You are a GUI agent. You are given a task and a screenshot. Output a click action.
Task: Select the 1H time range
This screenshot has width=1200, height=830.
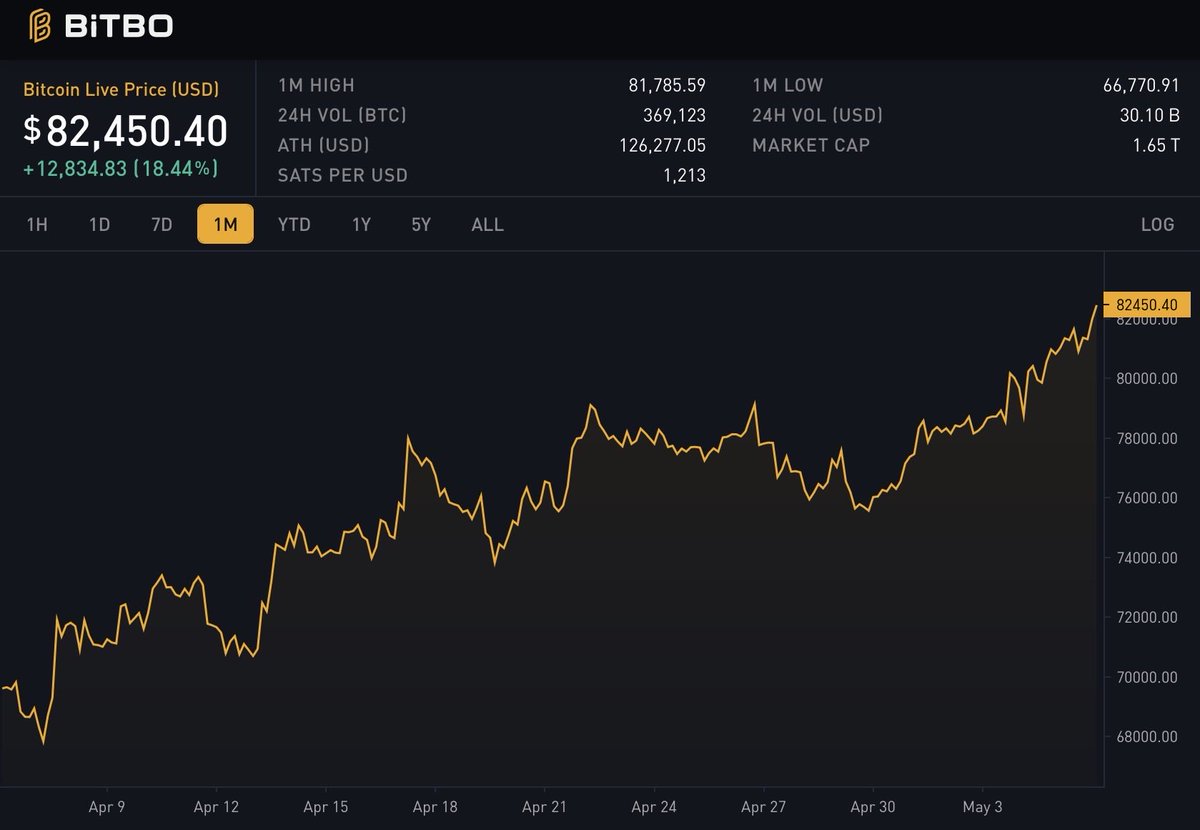coord(37,224)
